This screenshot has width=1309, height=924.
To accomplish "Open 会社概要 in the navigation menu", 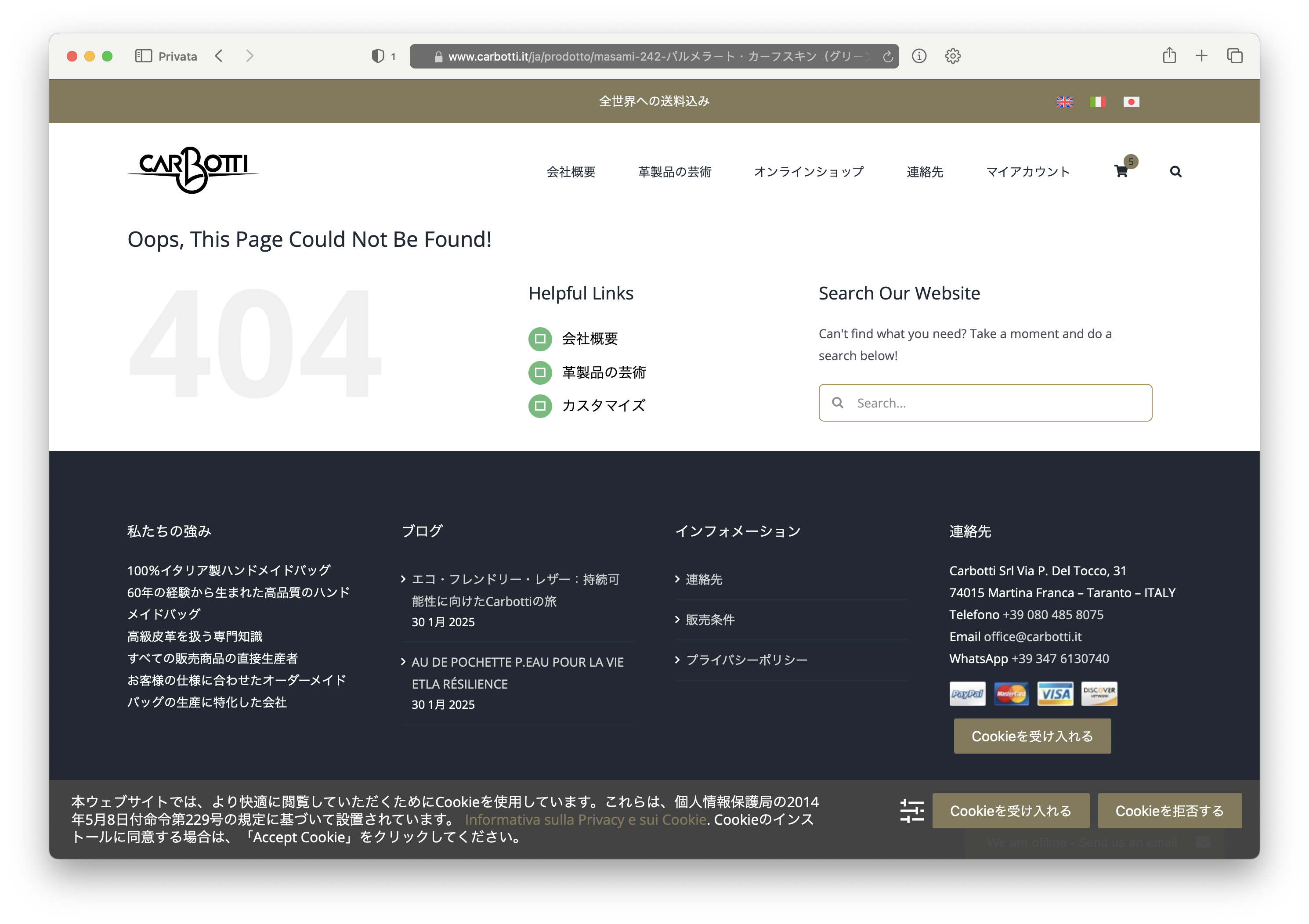I will click(x=571, y=172).
